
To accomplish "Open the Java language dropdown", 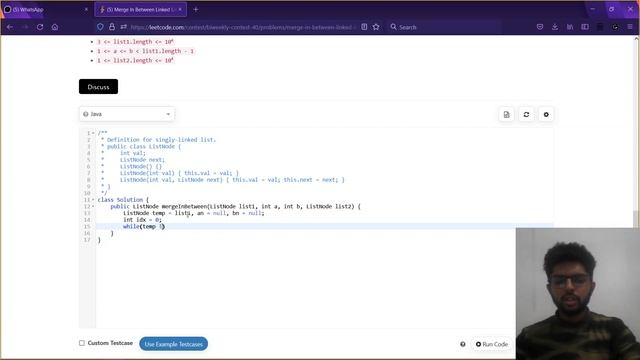I will click(x=127, y=114).
